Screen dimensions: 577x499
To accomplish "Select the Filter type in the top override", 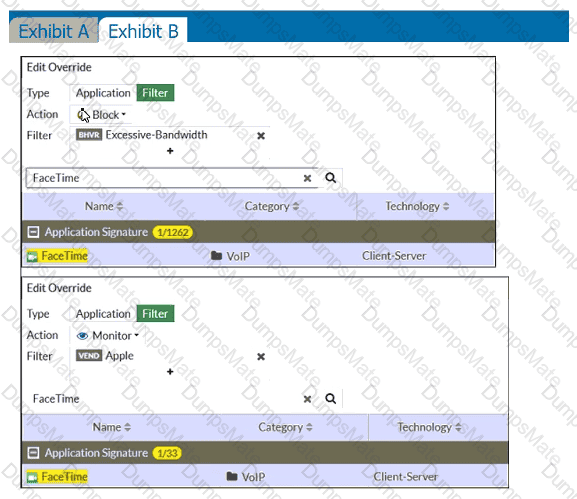I will point(155,93).
